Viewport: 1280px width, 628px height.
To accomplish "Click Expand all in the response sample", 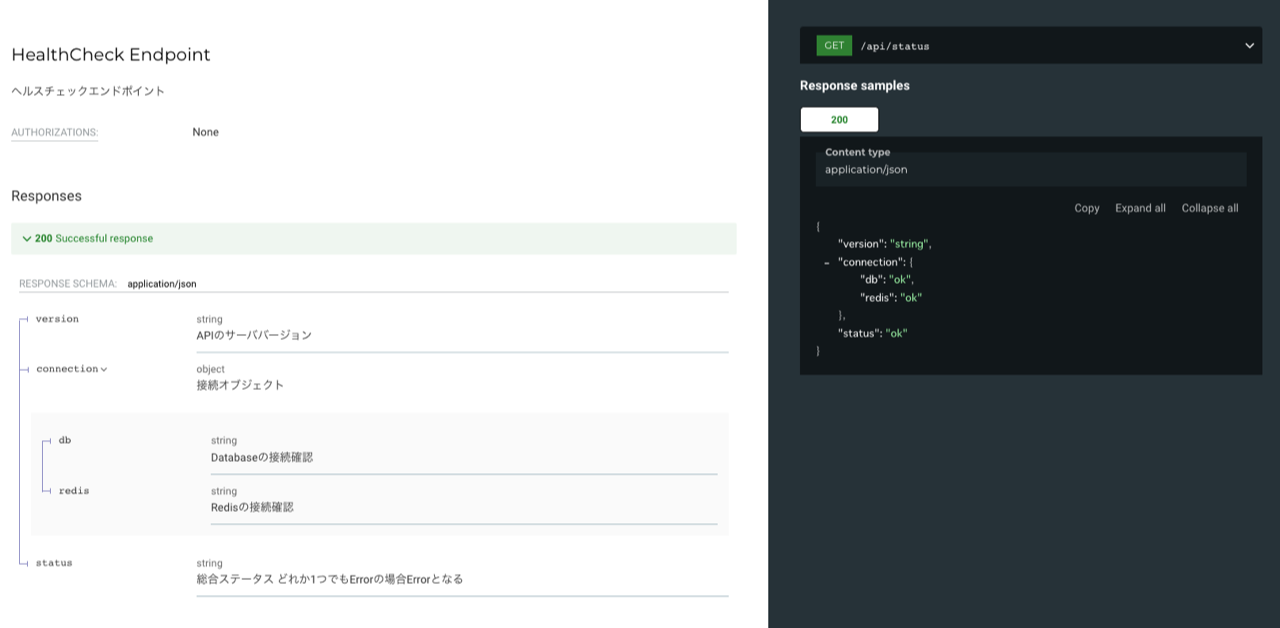I will 1140,208.
